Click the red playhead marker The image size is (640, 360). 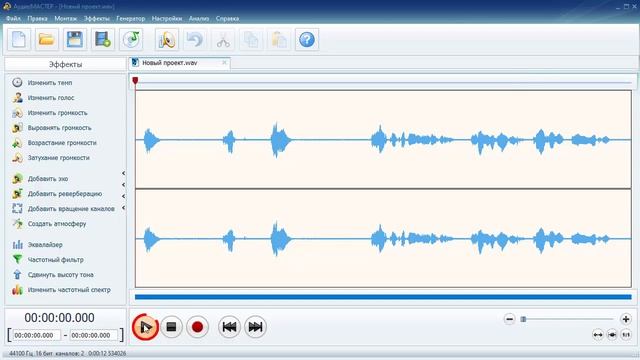click(x=135, y=81)
